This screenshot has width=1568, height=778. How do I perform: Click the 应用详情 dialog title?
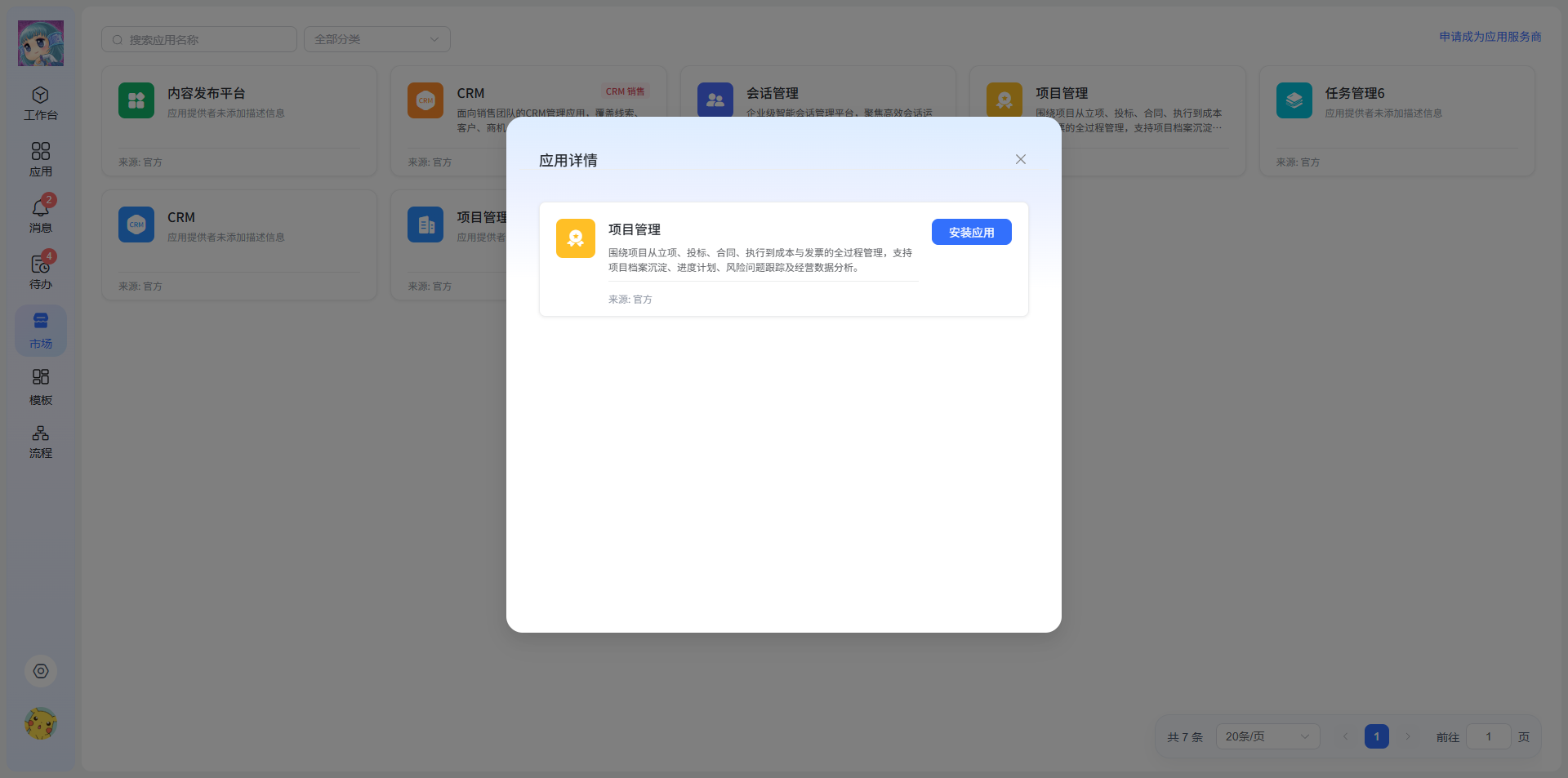pos(568,161)
